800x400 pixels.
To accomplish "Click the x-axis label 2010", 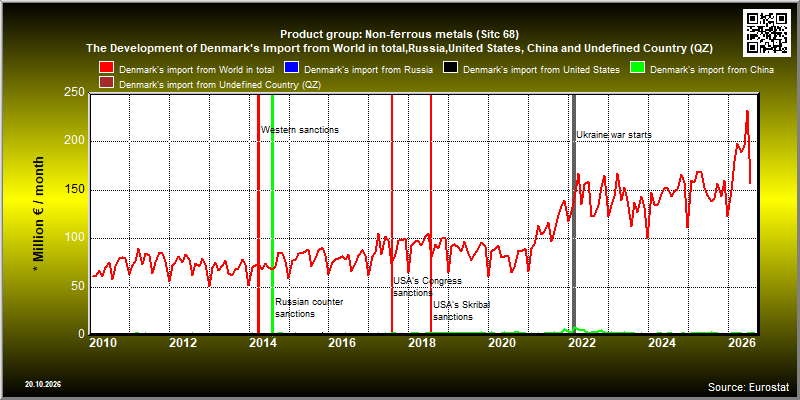I will click(104, 342).
